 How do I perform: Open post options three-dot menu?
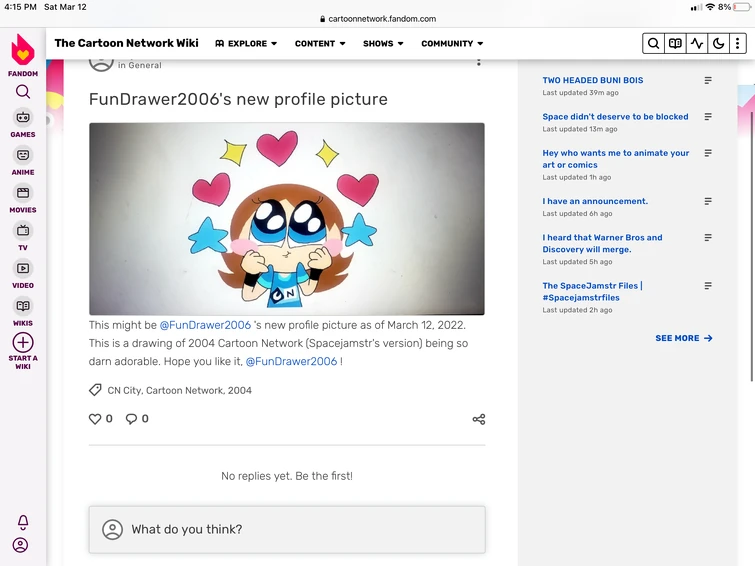coord(479,62)
